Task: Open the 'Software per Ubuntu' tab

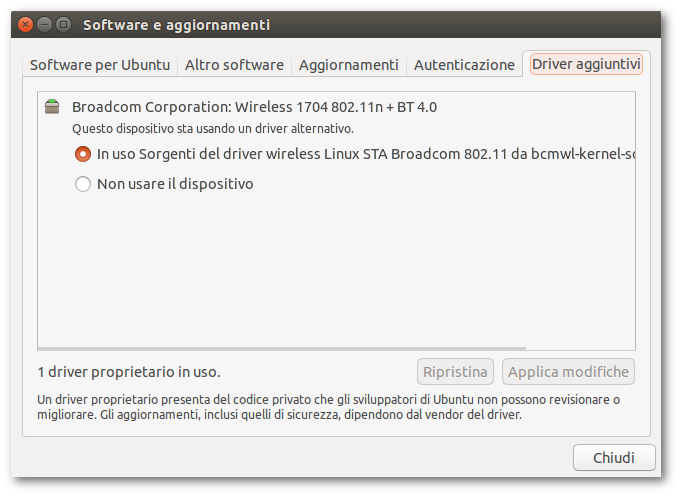Action: pyautogui.click(x=100, y=65)
